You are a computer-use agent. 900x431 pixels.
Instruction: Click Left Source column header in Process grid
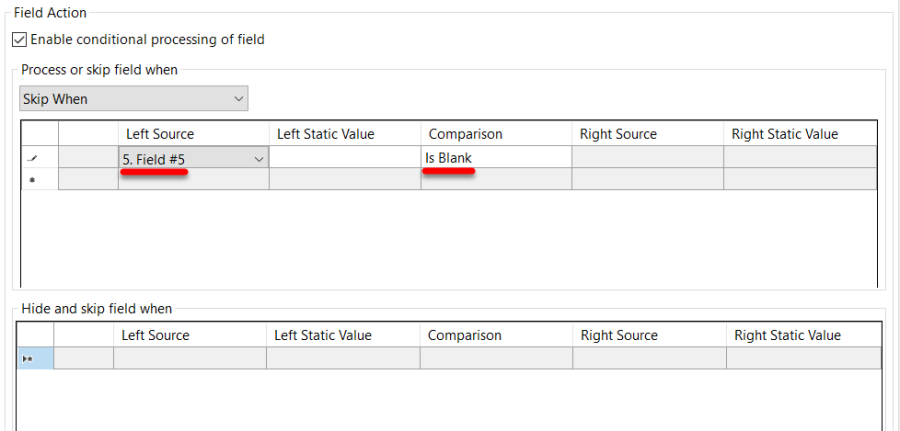[x=160, y=134]
